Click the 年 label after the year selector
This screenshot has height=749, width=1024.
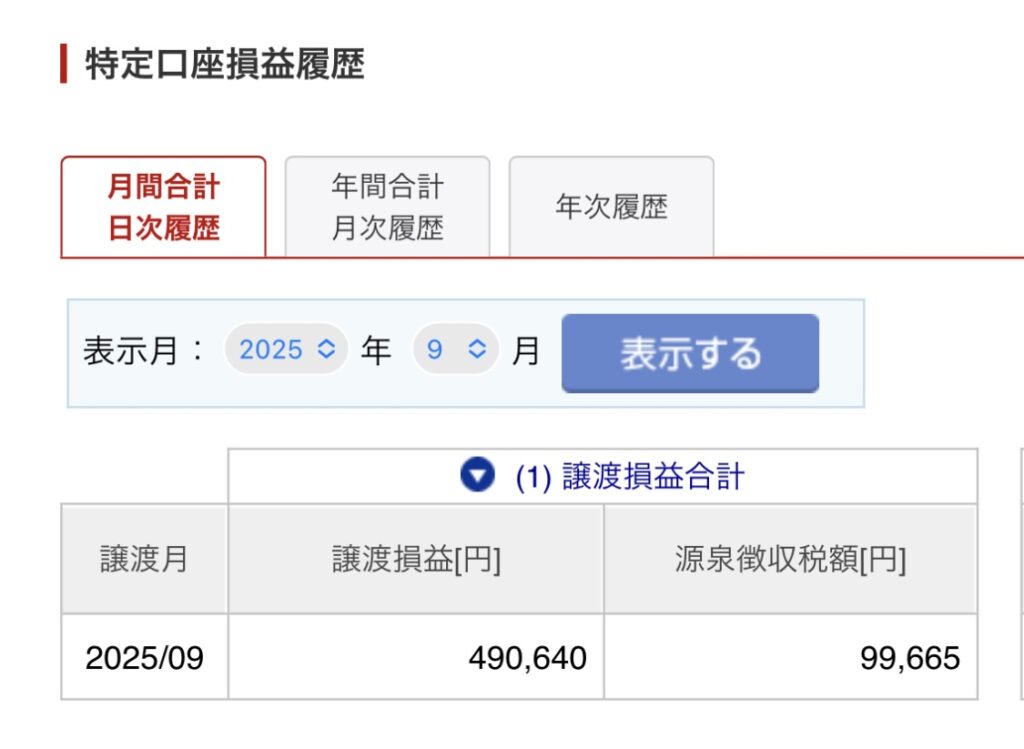coord(376,351)
